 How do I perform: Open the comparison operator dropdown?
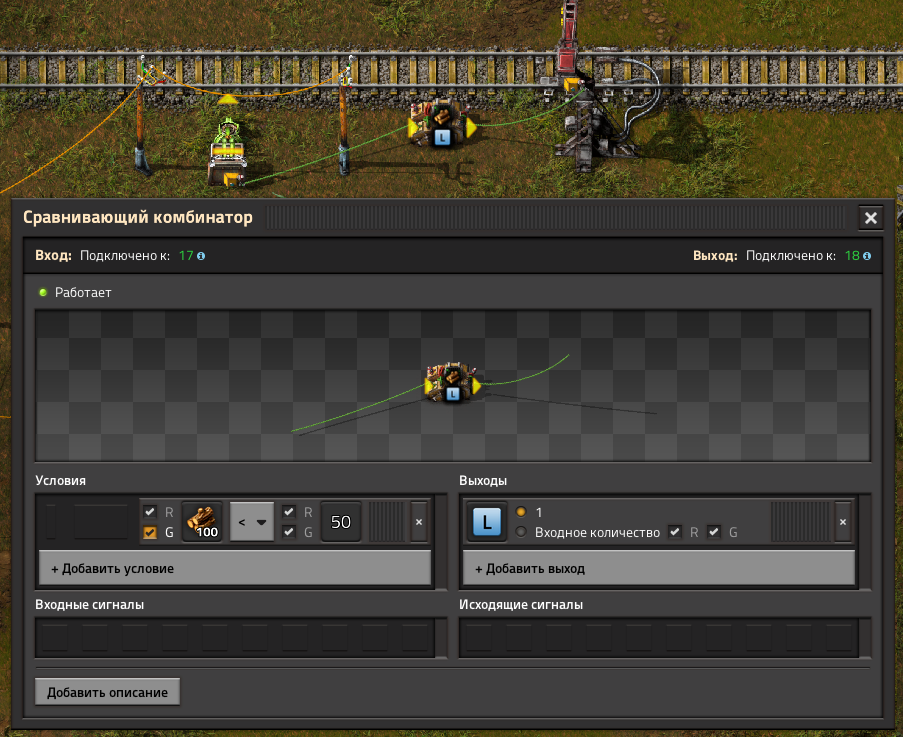[x=252, y=522]
